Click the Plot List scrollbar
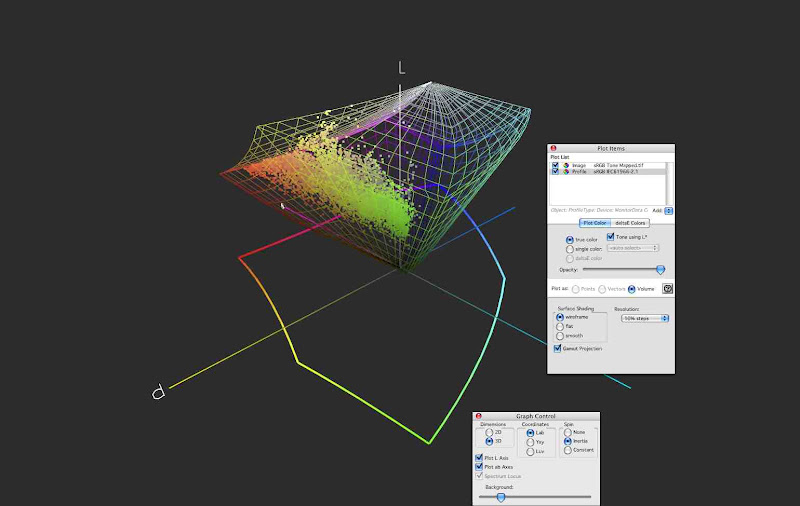Viewport: 800px width, 506px height. pyautogui.click(x=669, y=184)
